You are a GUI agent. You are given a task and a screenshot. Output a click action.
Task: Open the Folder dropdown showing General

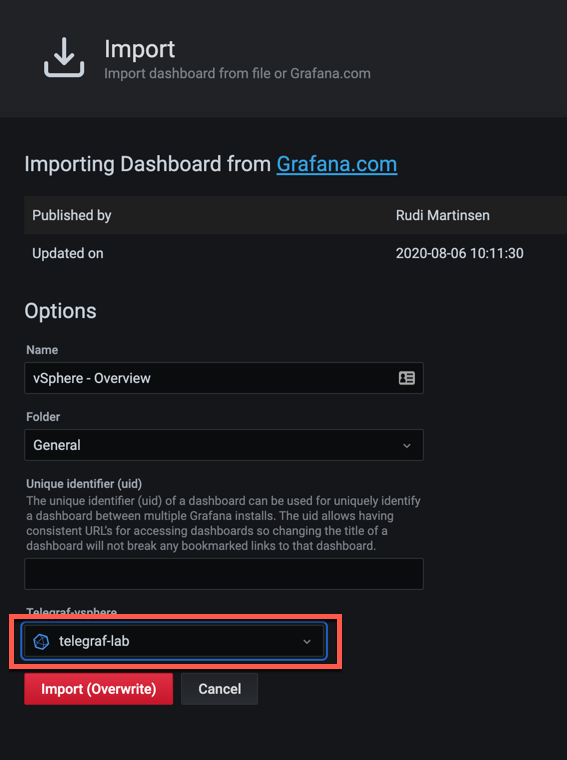(224, 445)
